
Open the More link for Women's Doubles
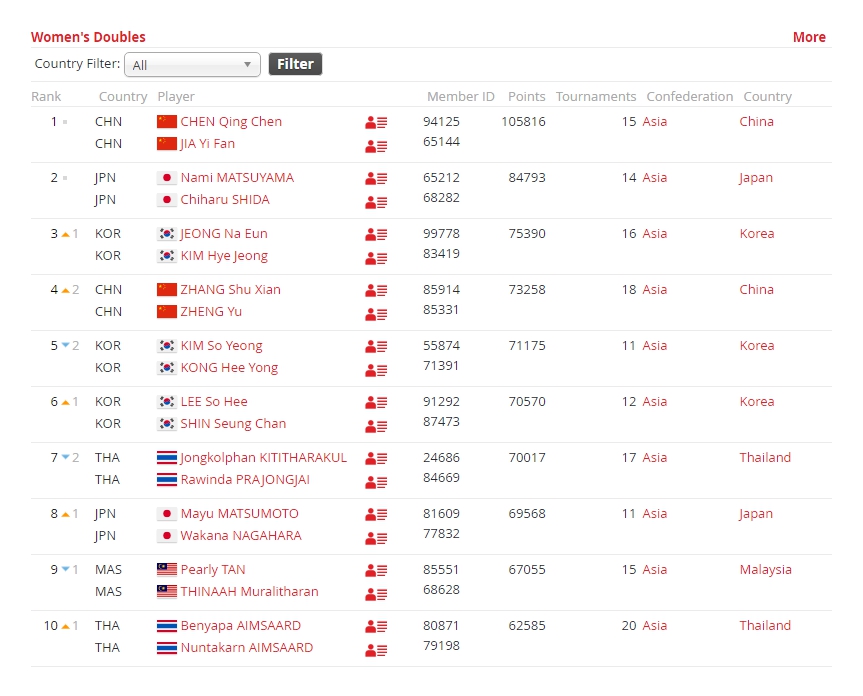pos(809,37)
